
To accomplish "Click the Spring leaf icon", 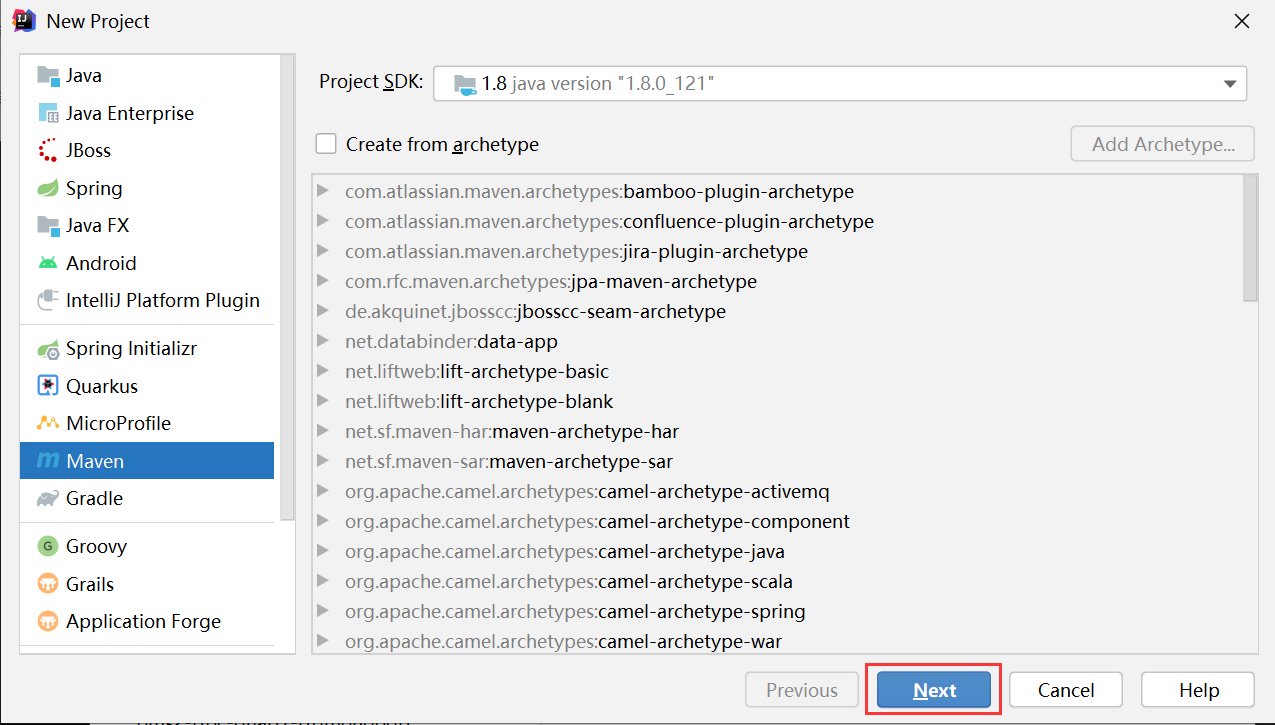I will [48, 188].
